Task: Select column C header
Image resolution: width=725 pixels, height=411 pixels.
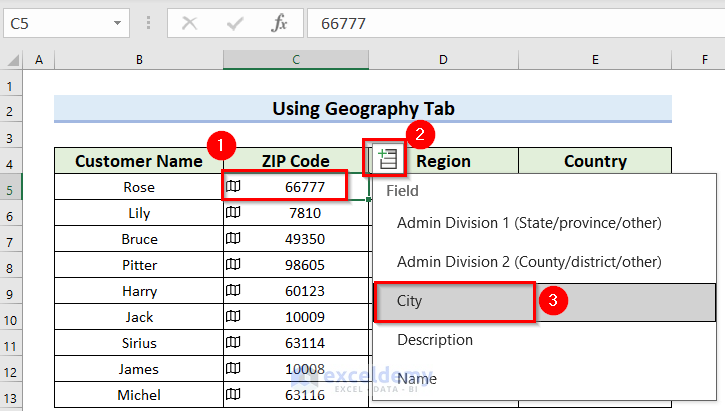Action: click(296, 60)
